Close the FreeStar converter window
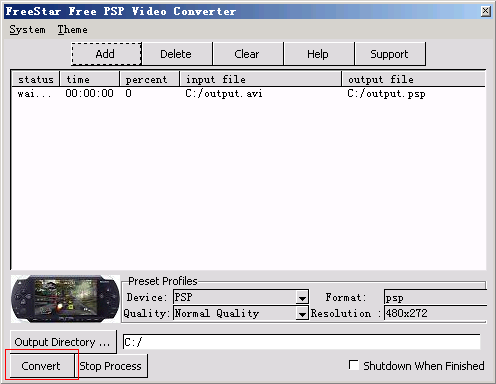Image resolution: width=496 pixels, height=384 pixels. pos(486,11)
